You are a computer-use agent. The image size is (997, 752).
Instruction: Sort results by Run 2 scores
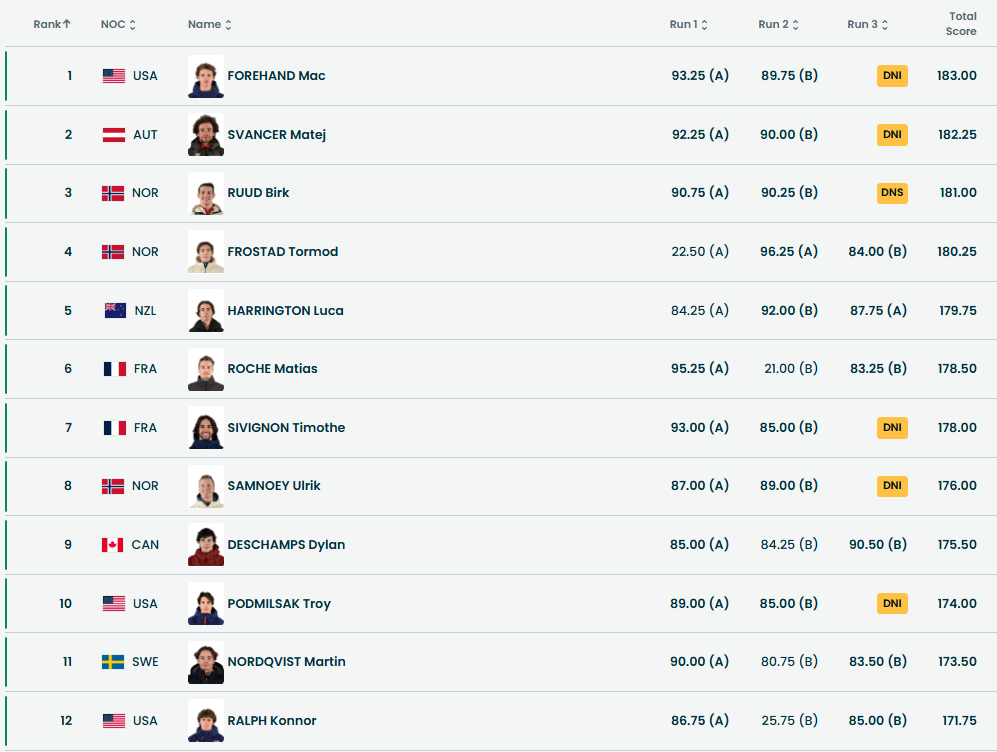[x=777, y=24]
